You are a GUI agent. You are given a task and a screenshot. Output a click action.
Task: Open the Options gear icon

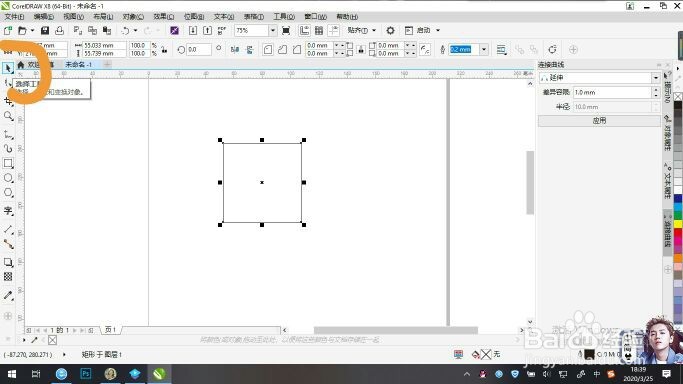390,30
